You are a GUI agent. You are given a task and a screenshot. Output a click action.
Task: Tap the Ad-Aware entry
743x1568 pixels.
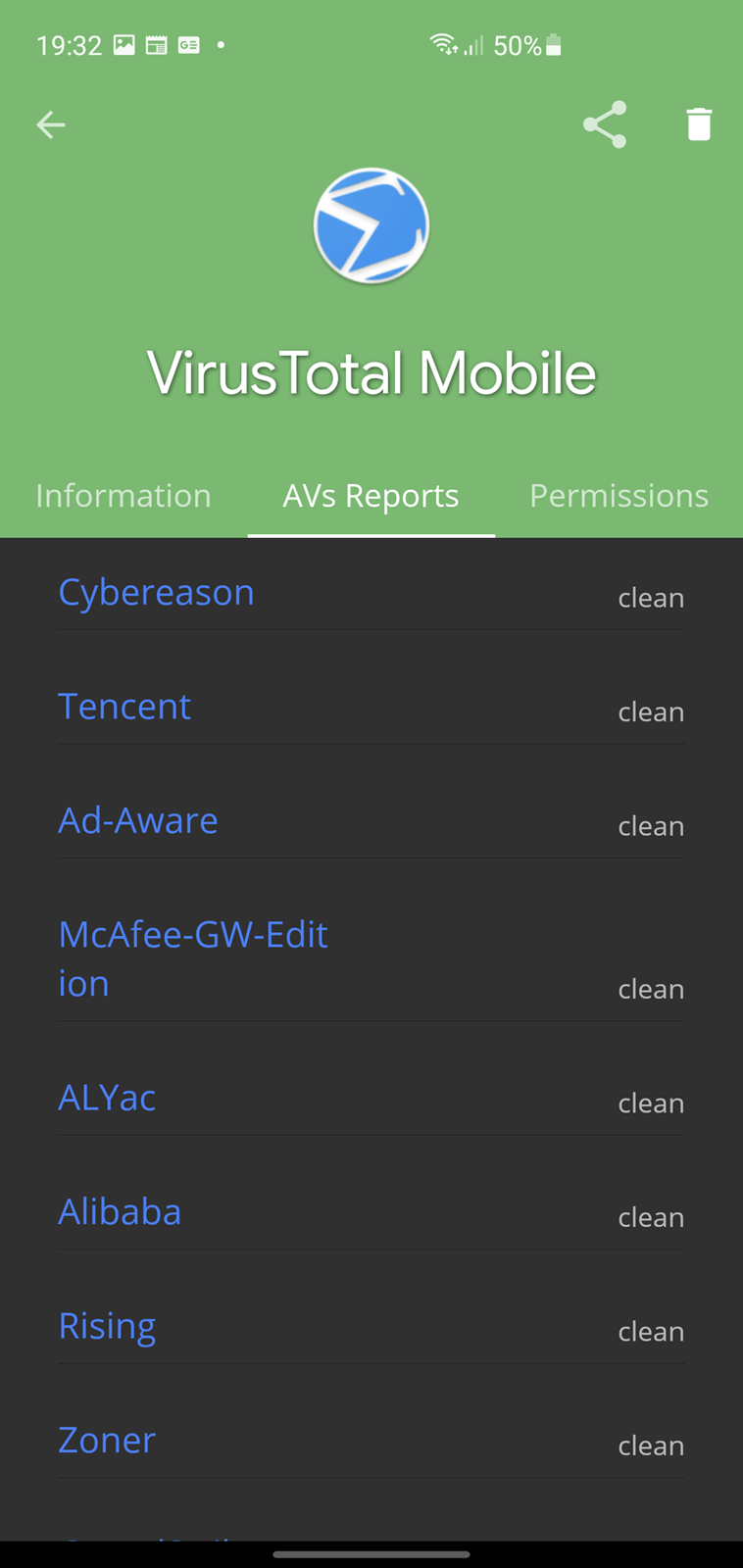138,820
